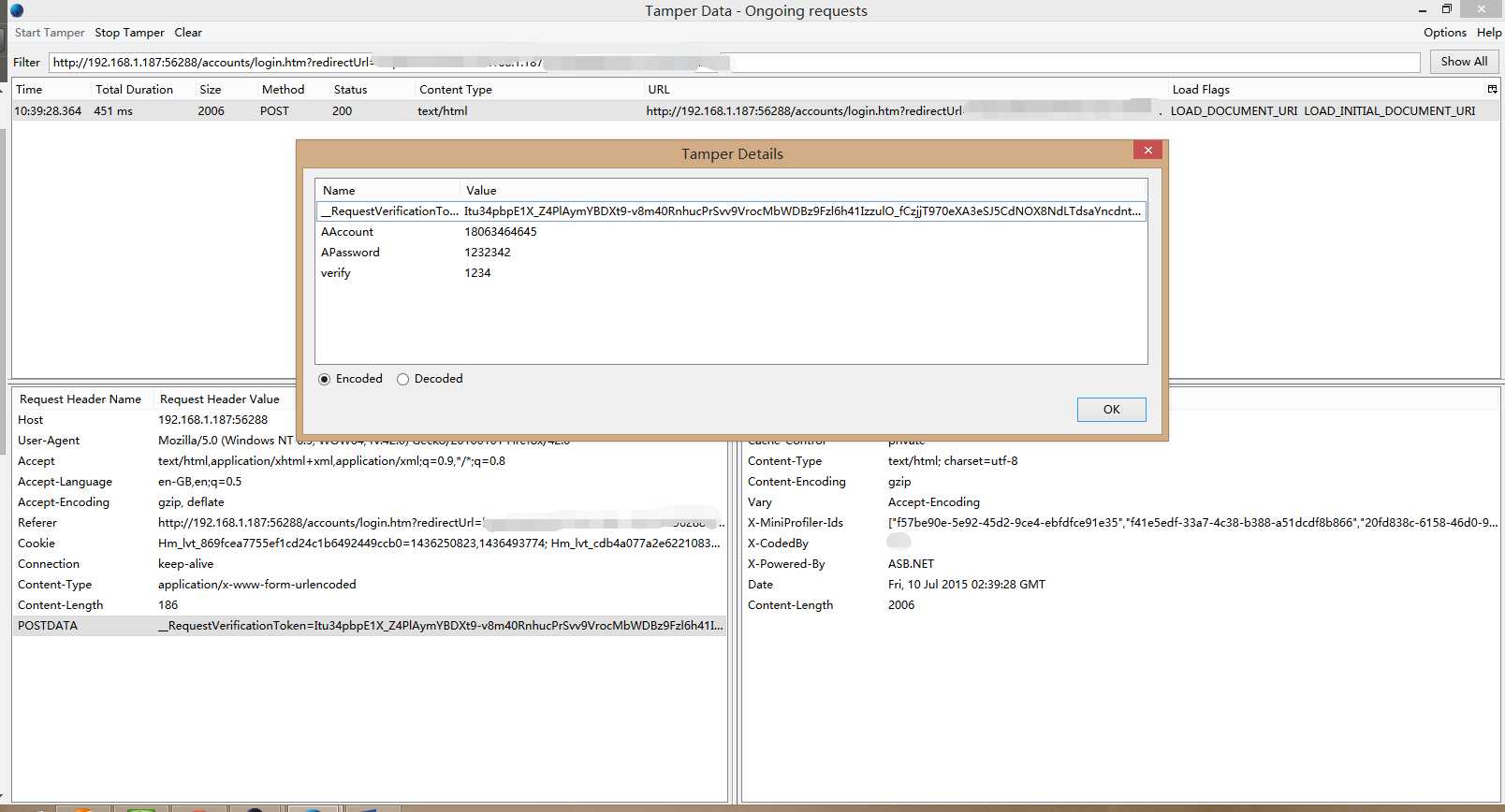Select the Accept-Language request header row

(370, 482)
